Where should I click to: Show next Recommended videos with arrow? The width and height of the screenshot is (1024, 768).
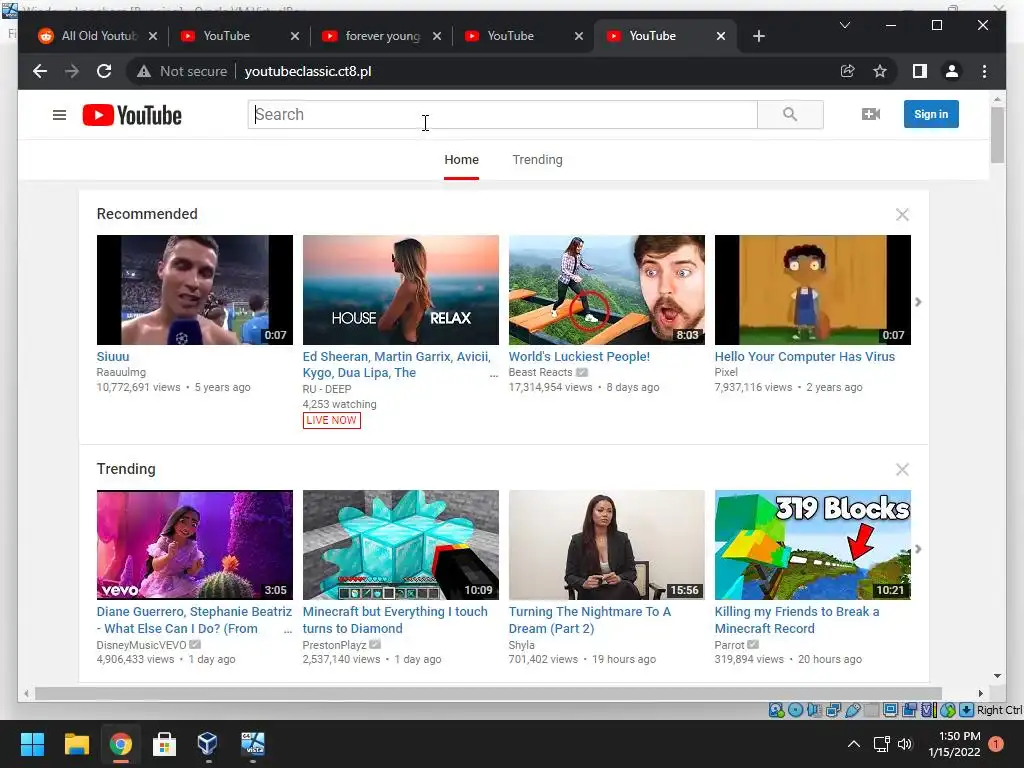coord(918,302)
